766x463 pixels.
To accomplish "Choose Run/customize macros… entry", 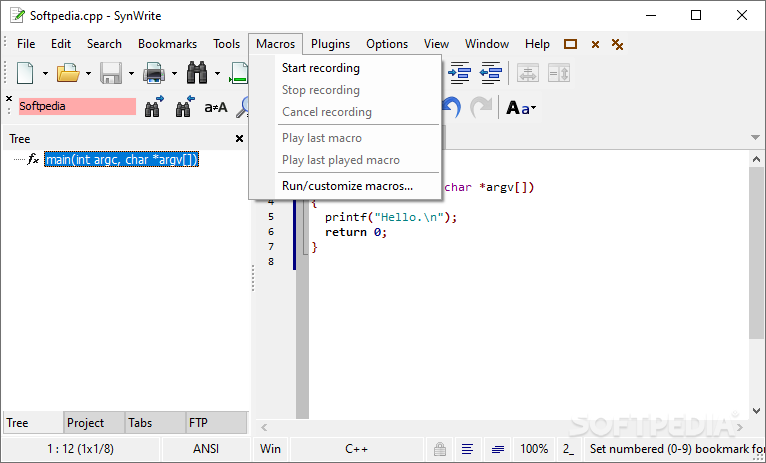I will [345, 186].
